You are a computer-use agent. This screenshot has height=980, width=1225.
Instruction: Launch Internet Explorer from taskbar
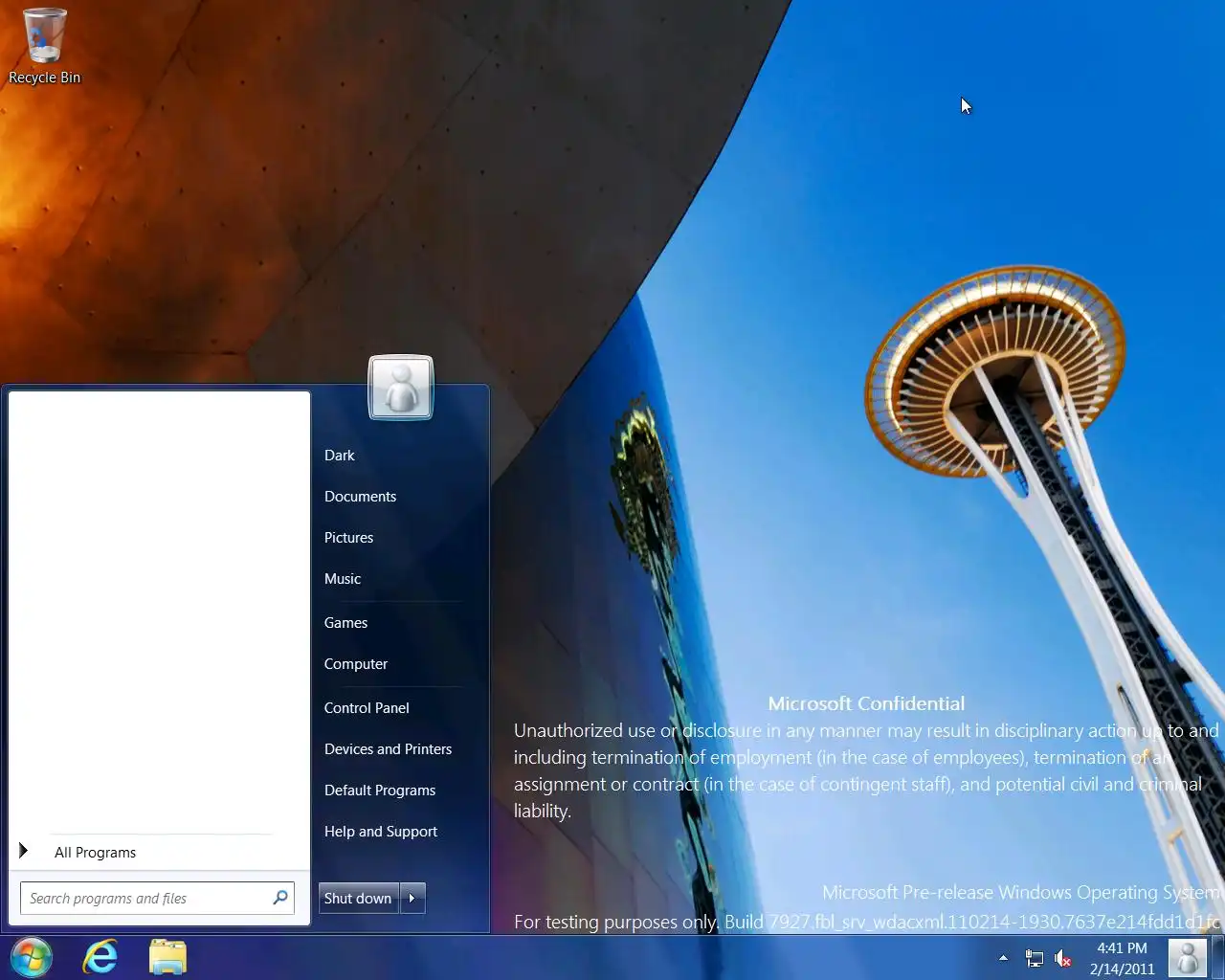click(x=100, y=957)
